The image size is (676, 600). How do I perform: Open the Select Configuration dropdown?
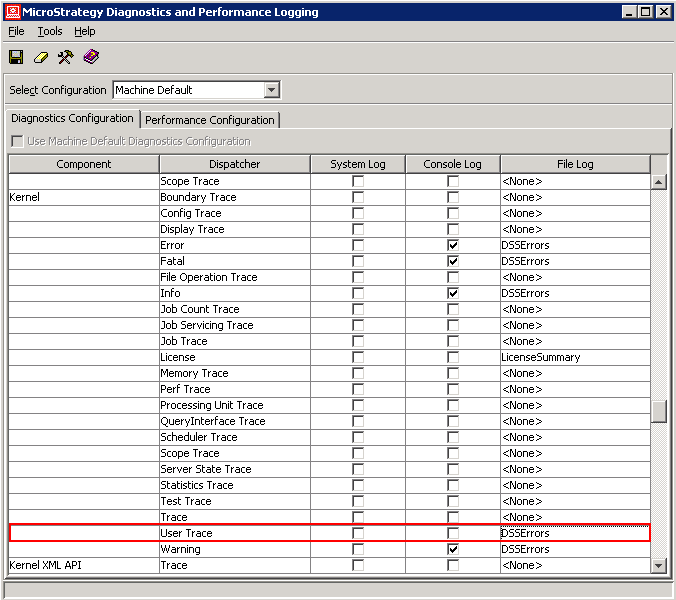click(x=271, y=90)
